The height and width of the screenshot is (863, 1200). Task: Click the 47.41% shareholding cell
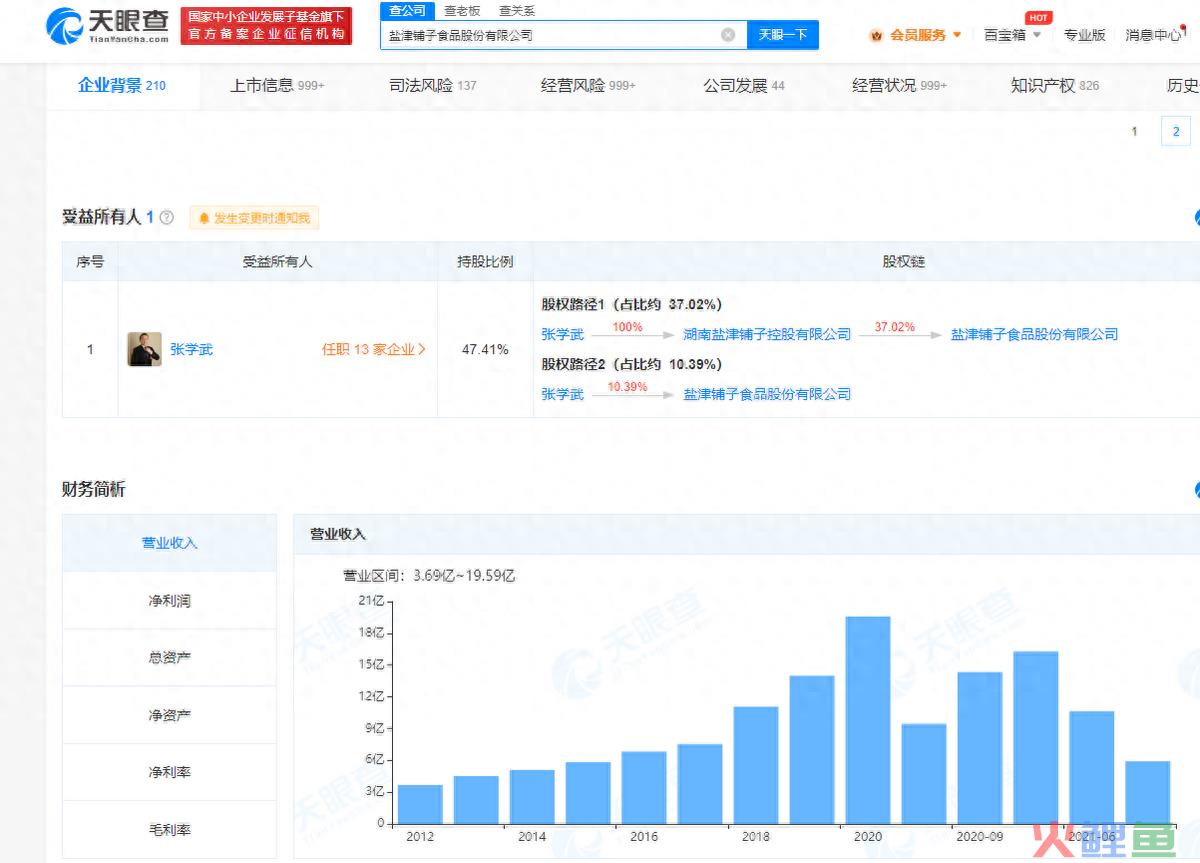pos(485,349)
